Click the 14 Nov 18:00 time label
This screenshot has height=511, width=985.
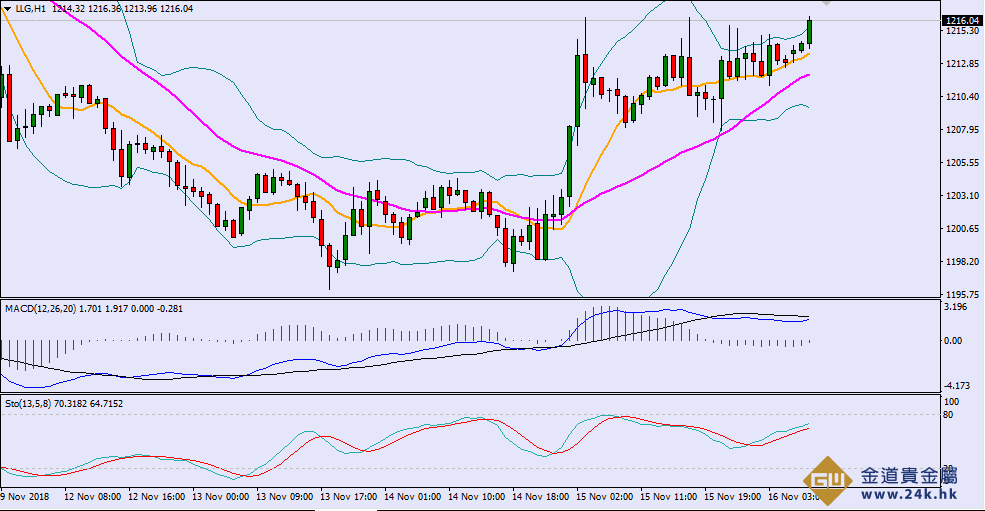pyautogui.click(x=541, y=495)
